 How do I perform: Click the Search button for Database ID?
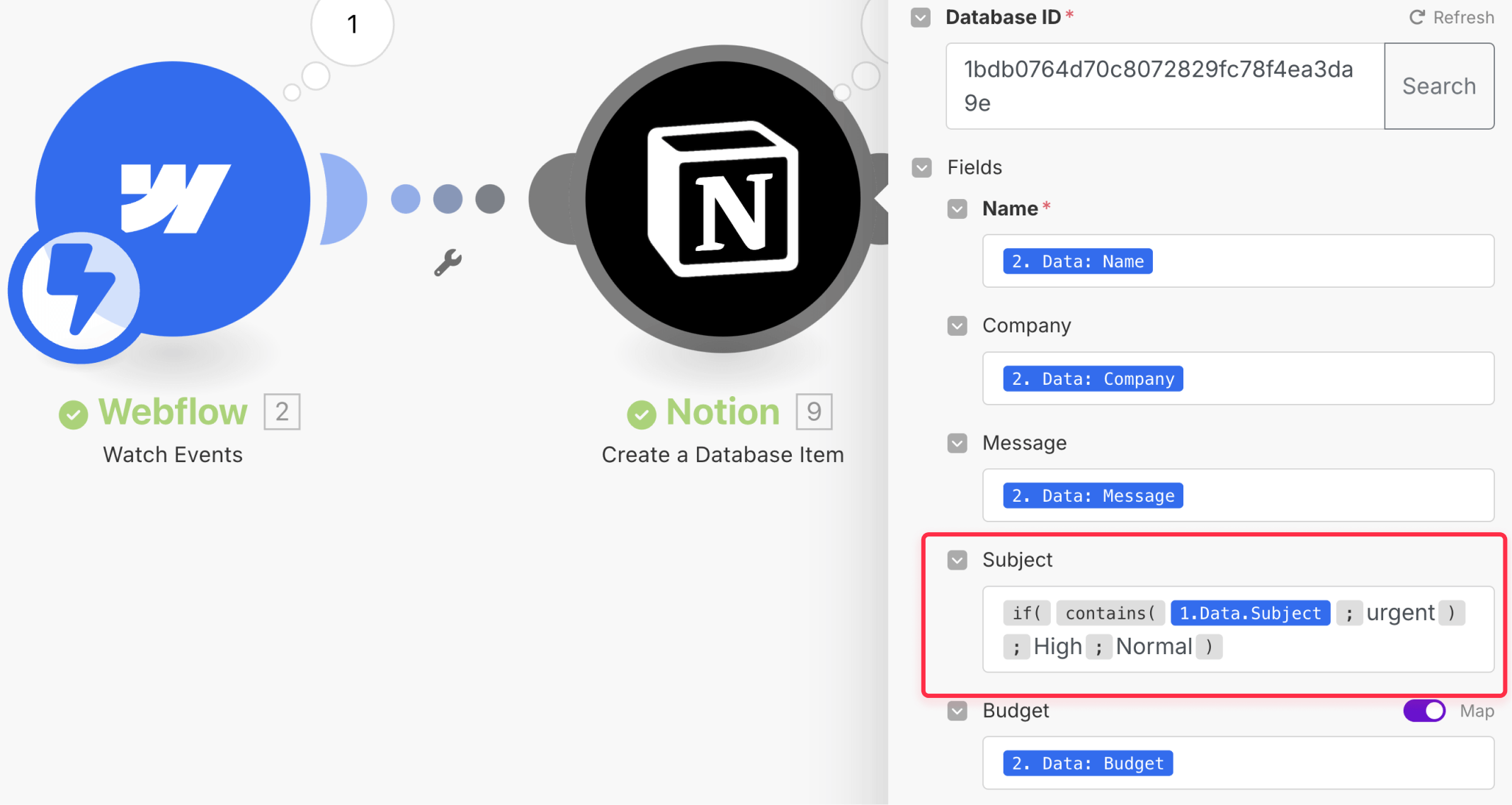pyautogui.click(x=1439, y=86)
